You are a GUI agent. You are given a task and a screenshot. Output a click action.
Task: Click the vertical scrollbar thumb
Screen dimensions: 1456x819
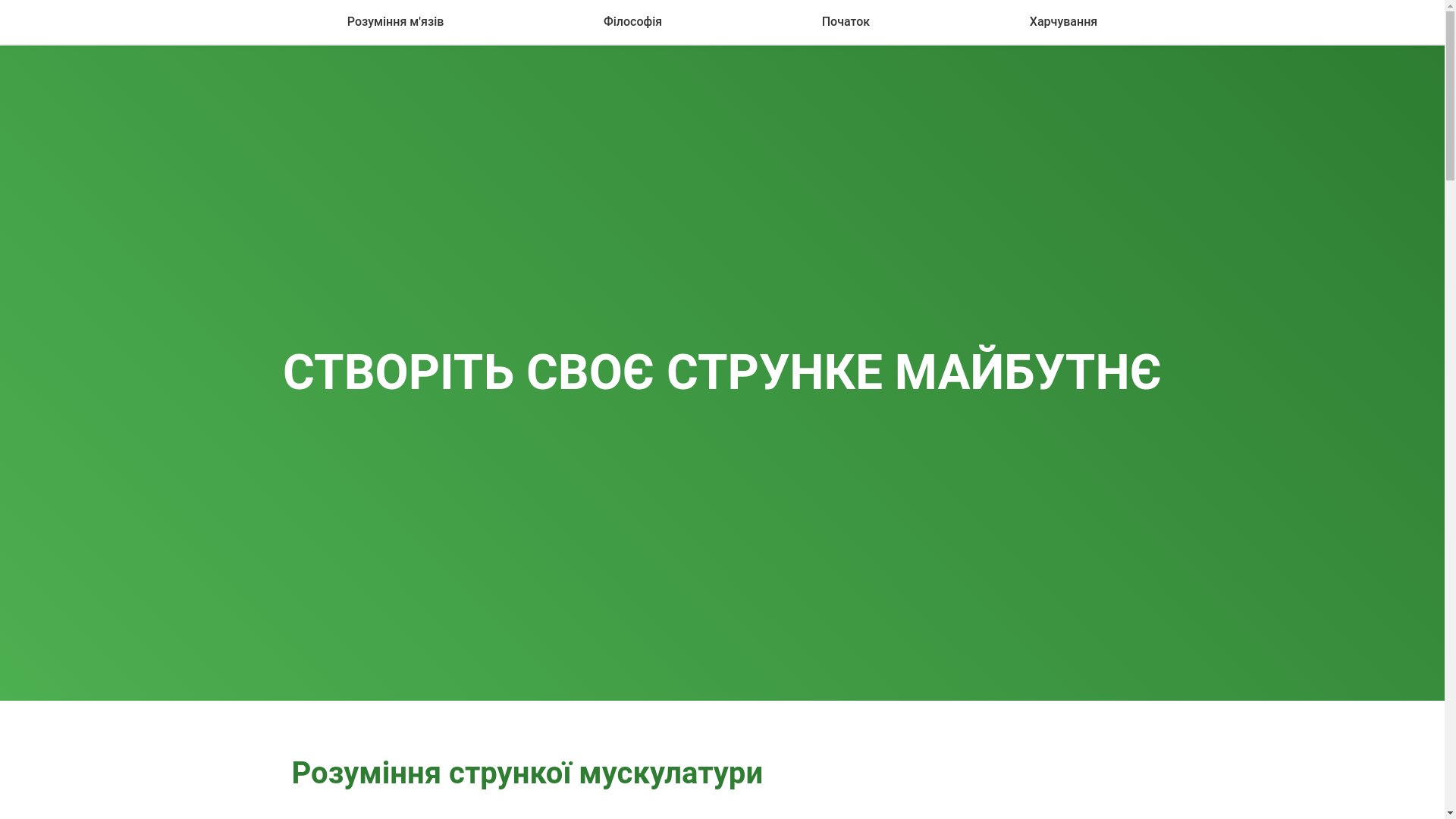[1450, 96]
